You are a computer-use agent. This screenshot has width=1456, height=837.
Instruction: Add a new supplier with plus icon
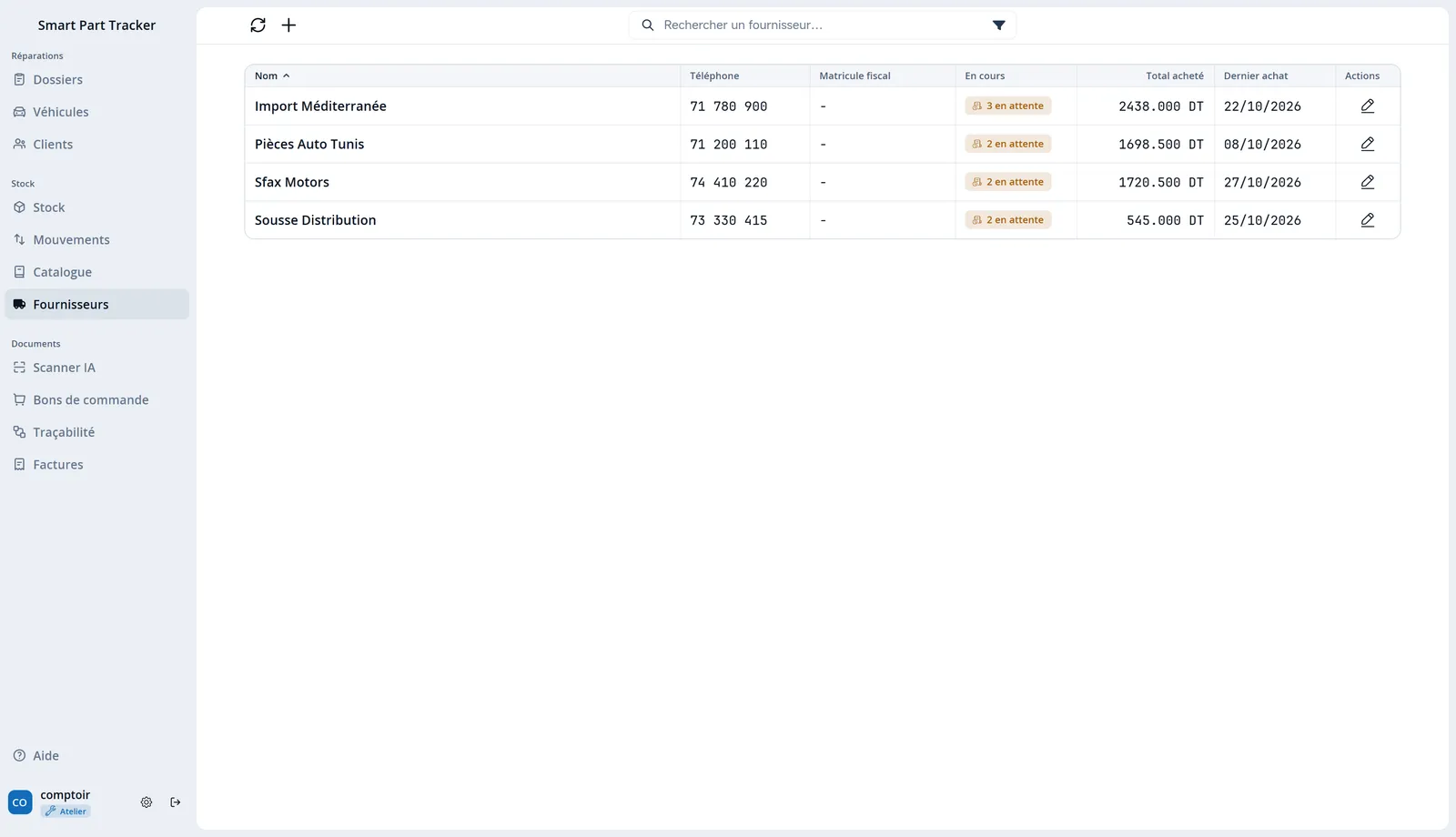pos(288,25)
